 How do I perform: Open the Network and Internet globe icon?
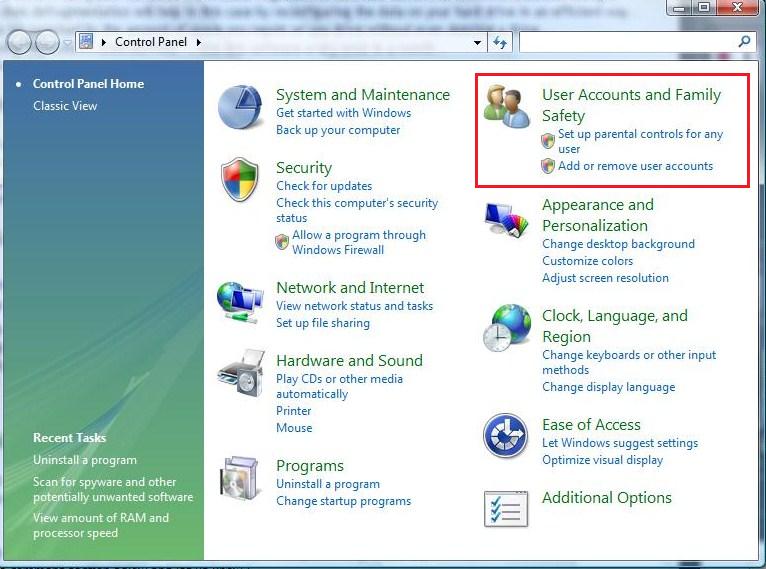point(240,302)
